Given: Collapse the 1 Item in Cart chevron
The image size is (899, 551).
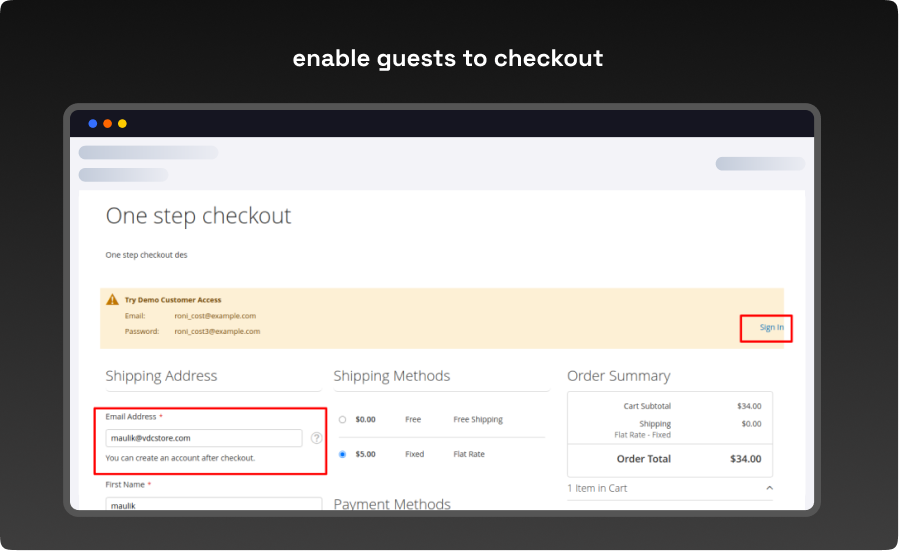Looking at the screenshot, I should coord(769,488).
